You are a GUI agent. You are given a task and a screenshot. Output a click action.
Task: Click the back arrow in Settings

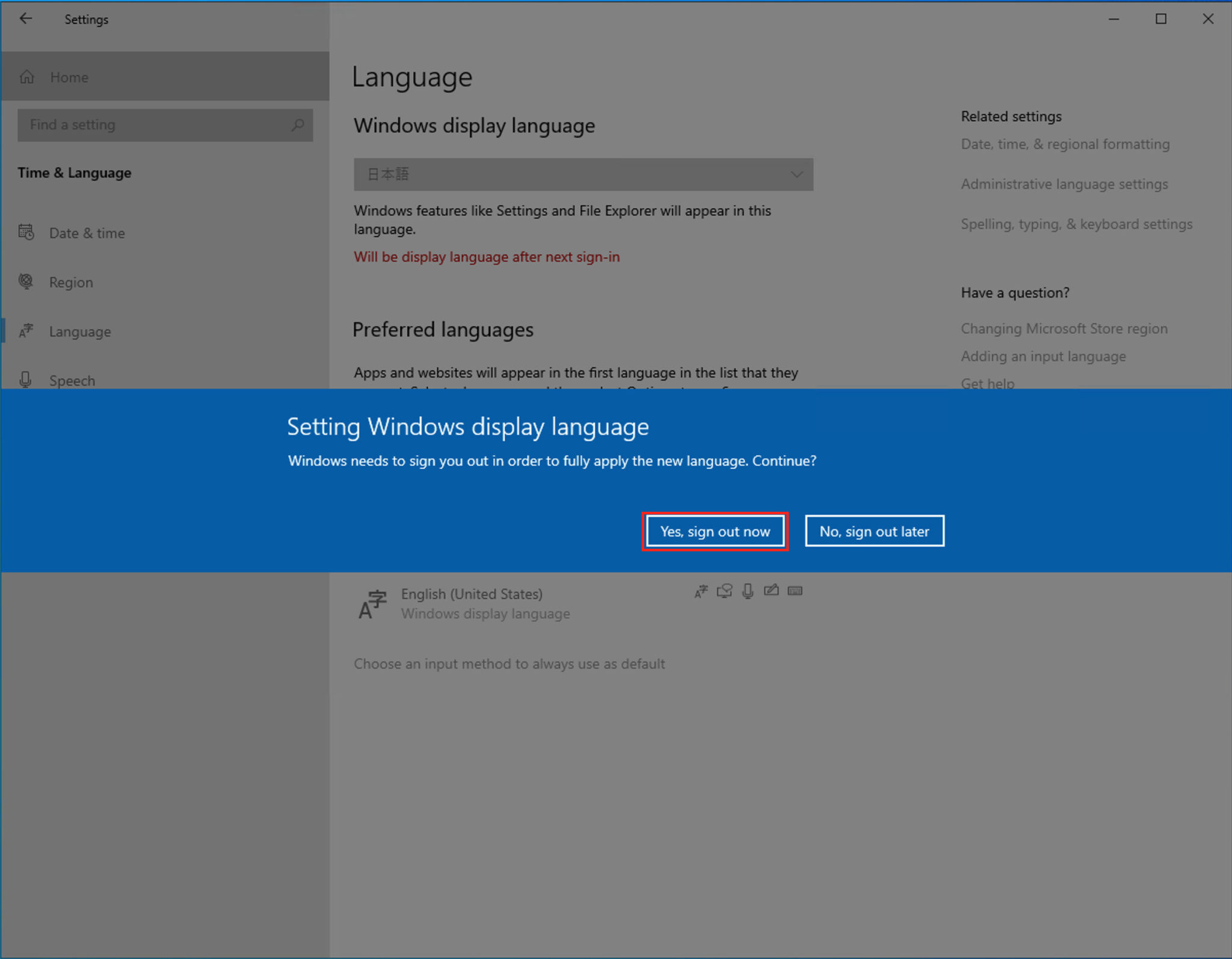(x=26, y=19)
